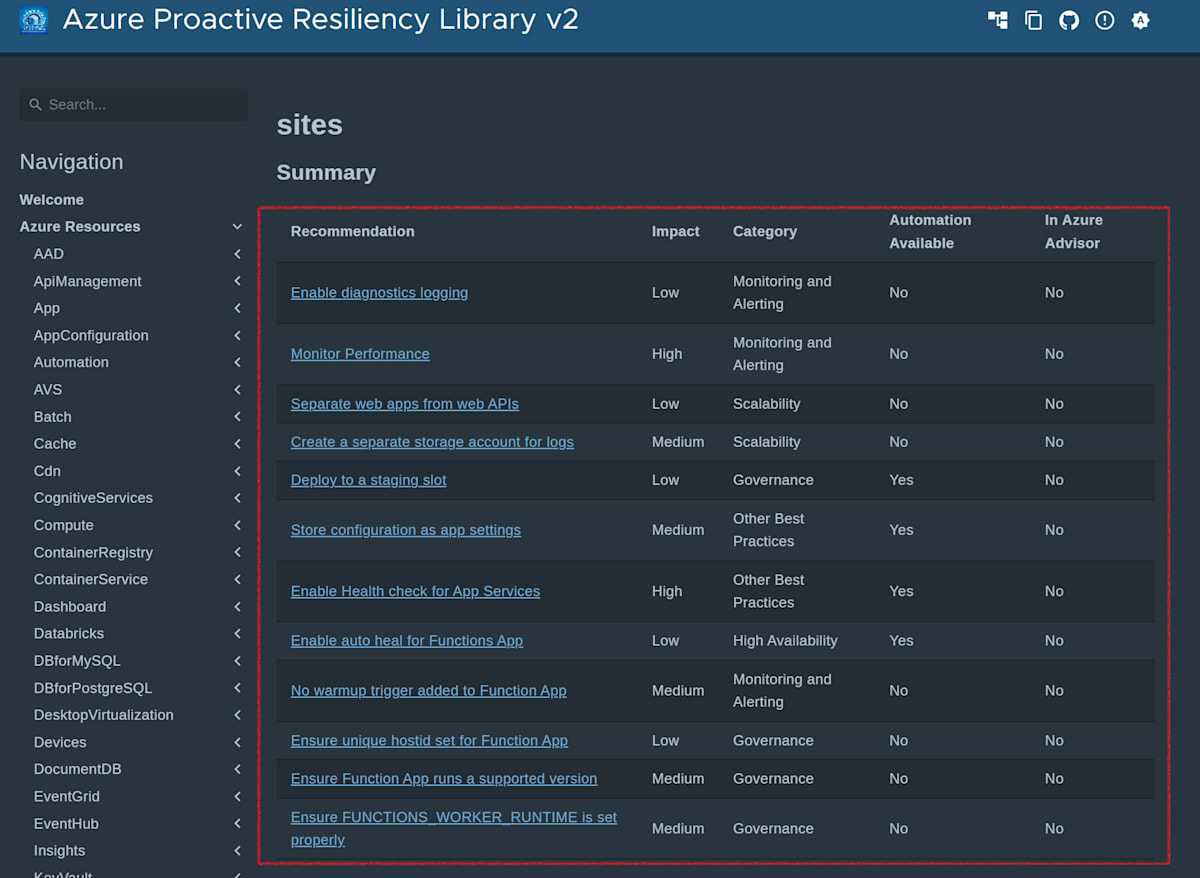Viewport: 1200px width, 878px height.
Task: Expand the Databricks sidebar section
Action: click(x=237, y=633)
